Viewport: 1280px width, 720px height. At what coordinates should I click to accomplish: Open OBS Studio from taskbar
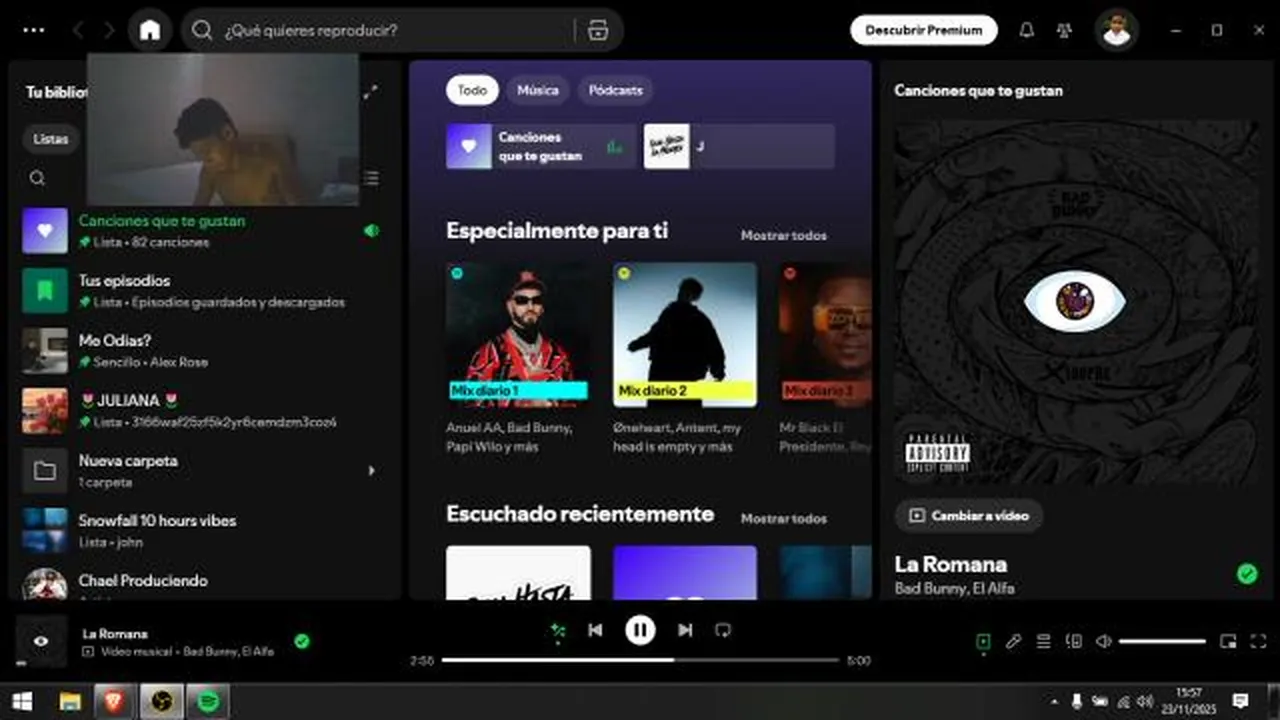pyautogui.click(x=160, y=702)
